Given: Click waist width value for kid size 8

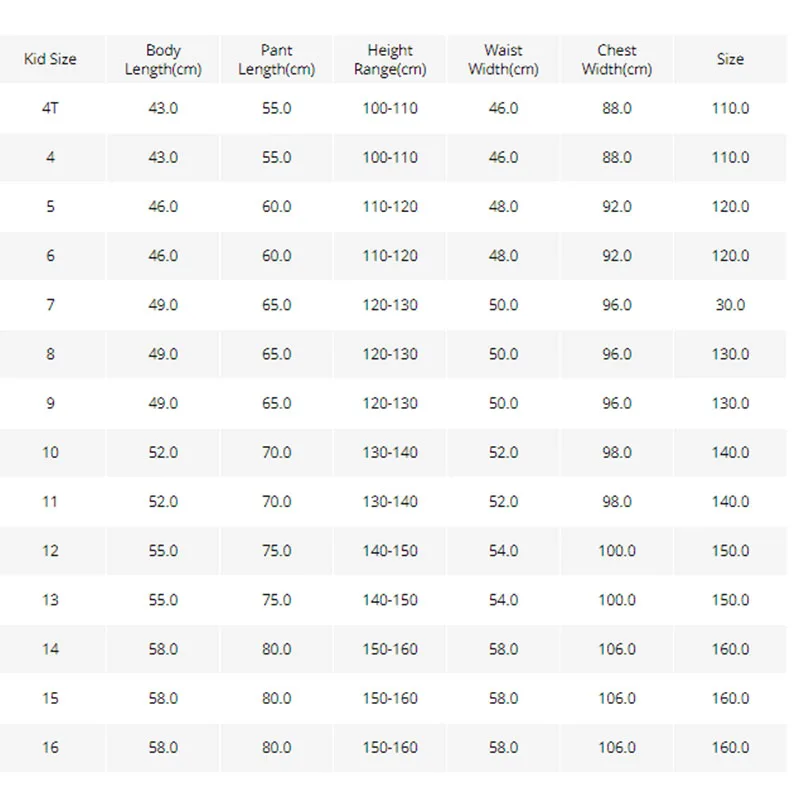Looking at the screenshot, I should pos(503,354).
